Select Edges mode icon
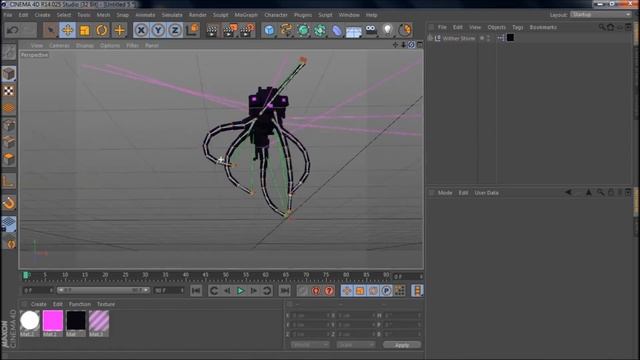 click(x=9, y=142)
